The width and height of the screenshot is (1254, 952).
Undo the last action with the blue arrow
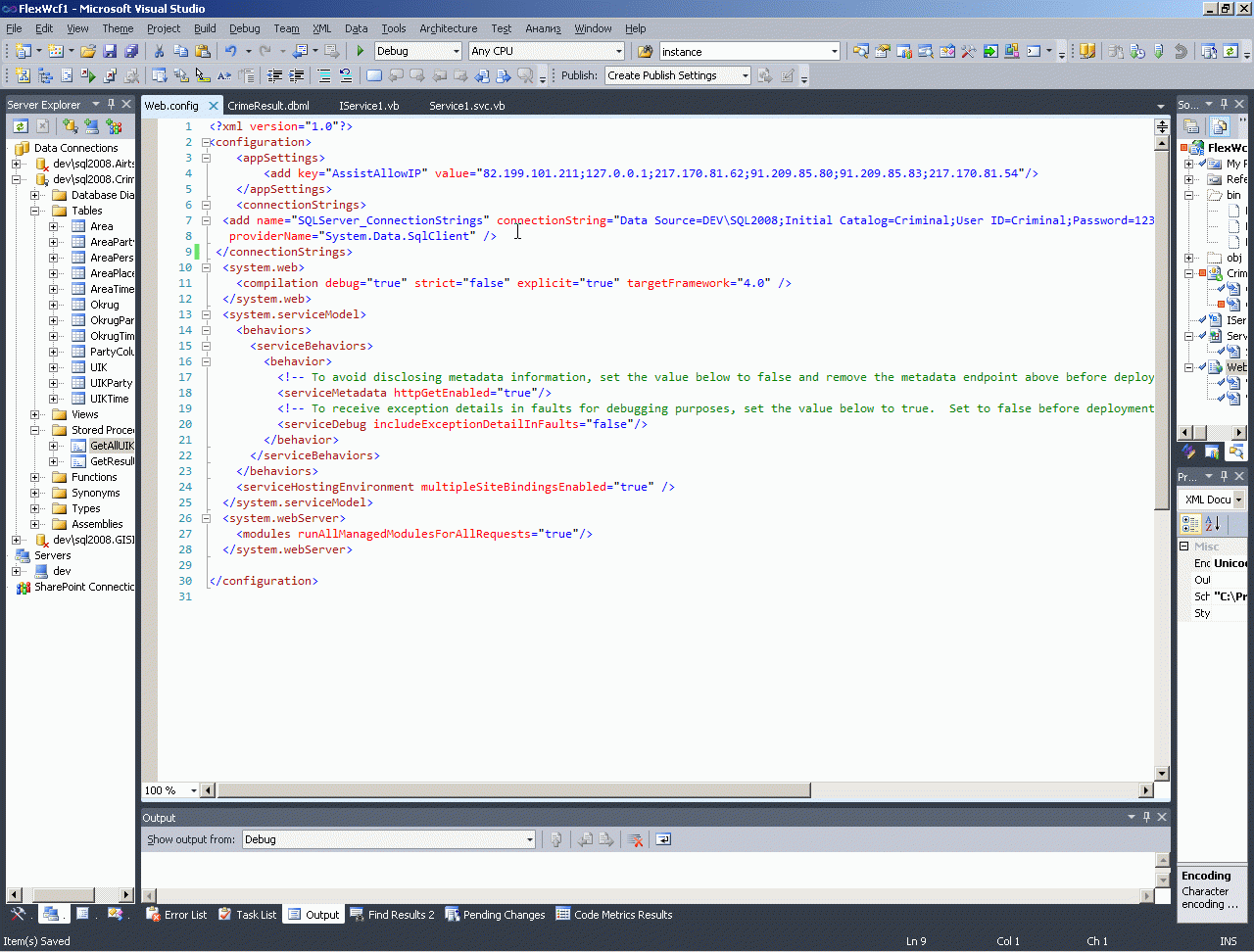pyautogui.click(x=231, y=51)
